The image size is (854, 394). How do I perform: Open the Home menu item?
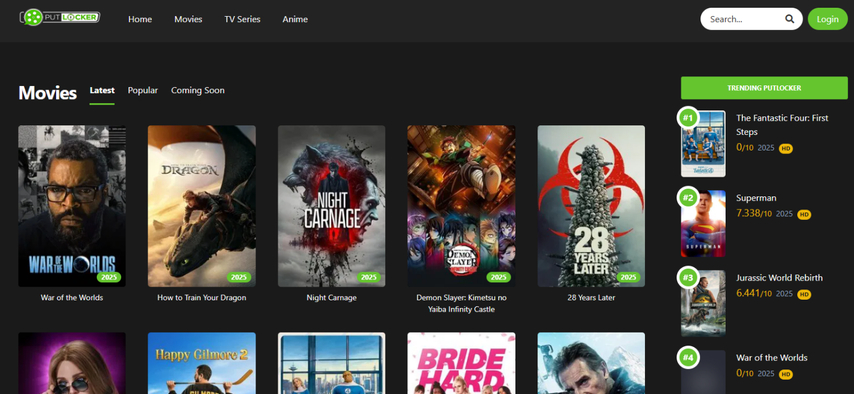tap(140, 19)
